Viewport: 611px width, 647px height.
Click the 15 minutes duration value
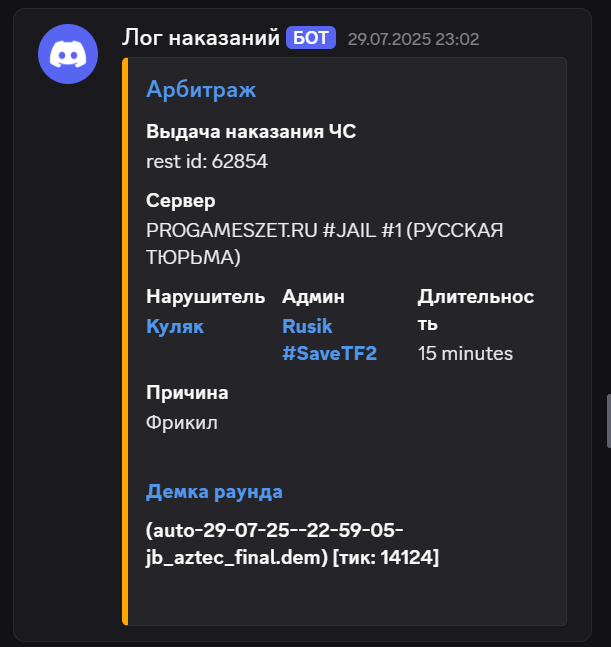coord(465,354)
